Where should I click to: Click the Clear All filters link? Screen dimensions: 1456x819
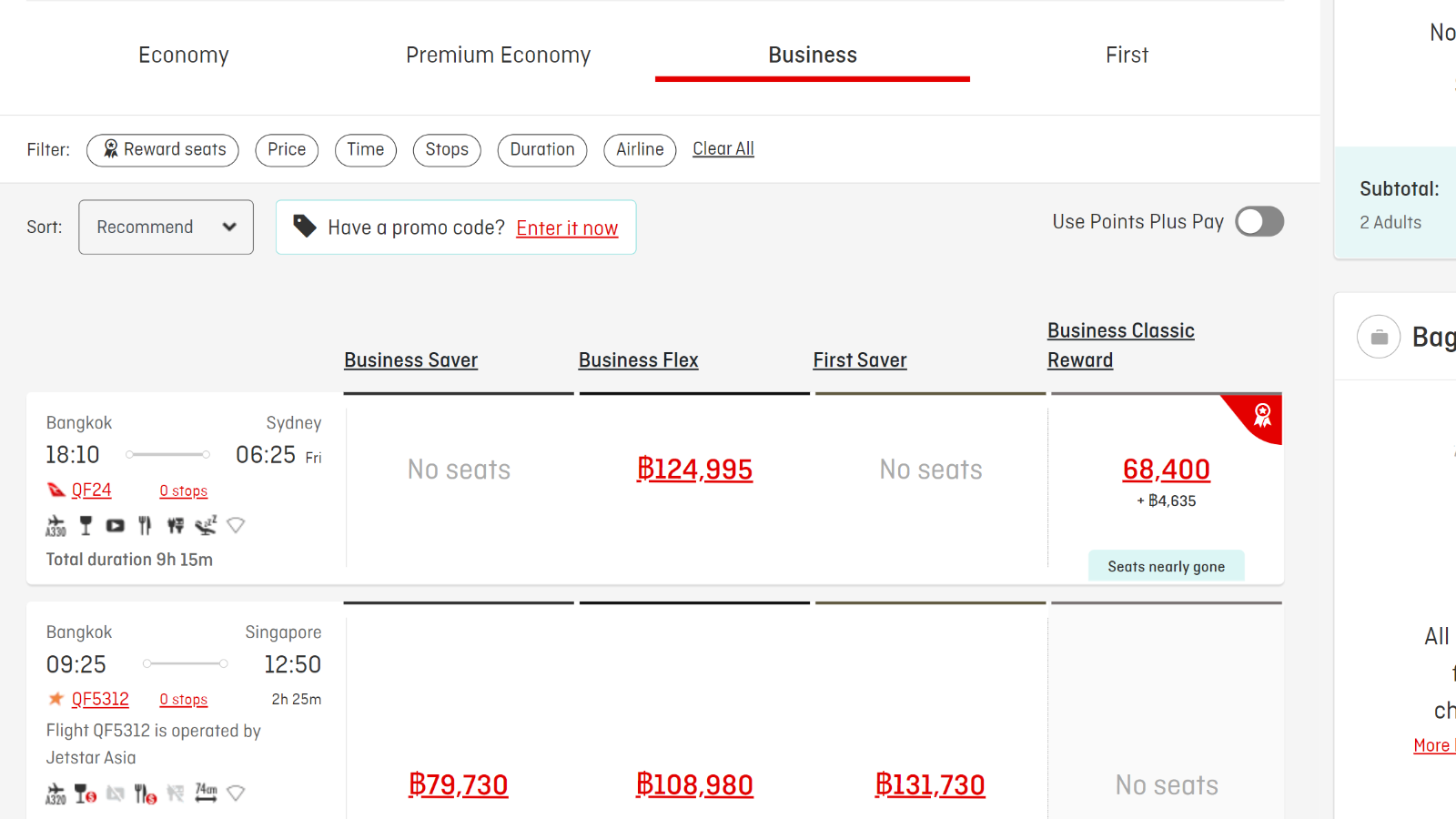click(723, 148)
